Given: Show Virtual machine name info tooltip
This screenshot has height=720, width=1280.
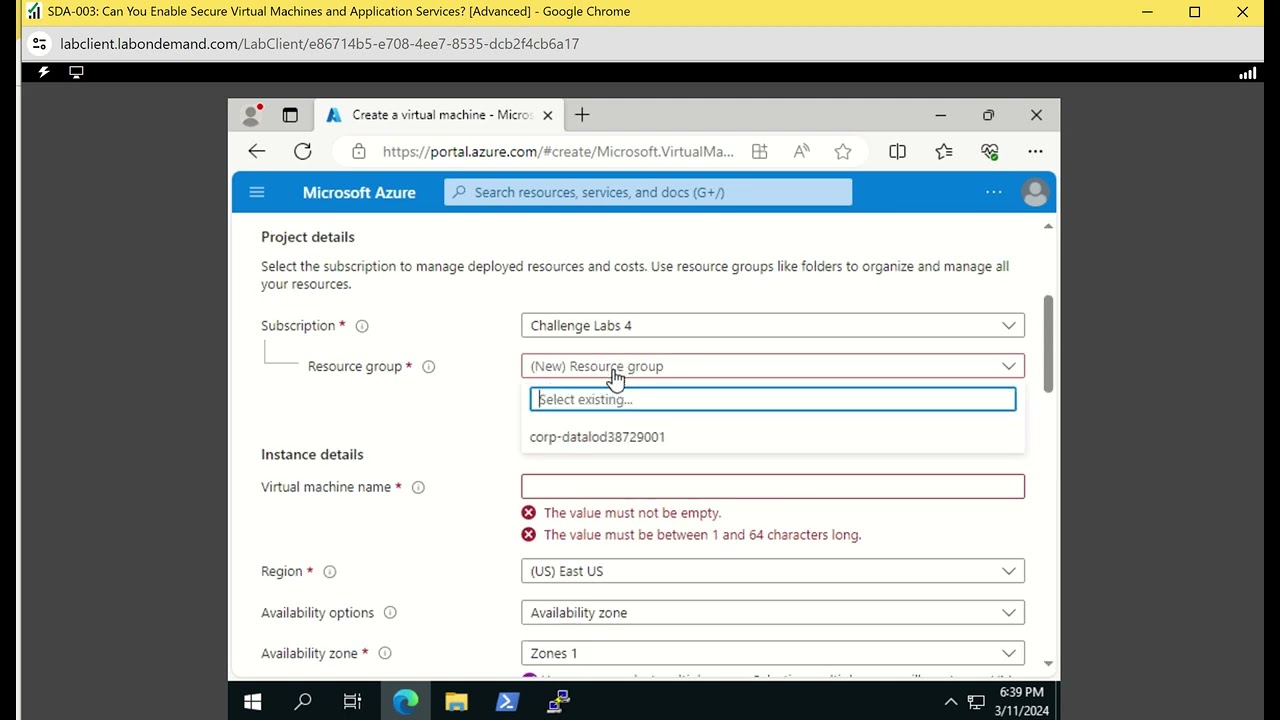Looking at the screenshot, I should pyautogui.click(x=418, y=487).
